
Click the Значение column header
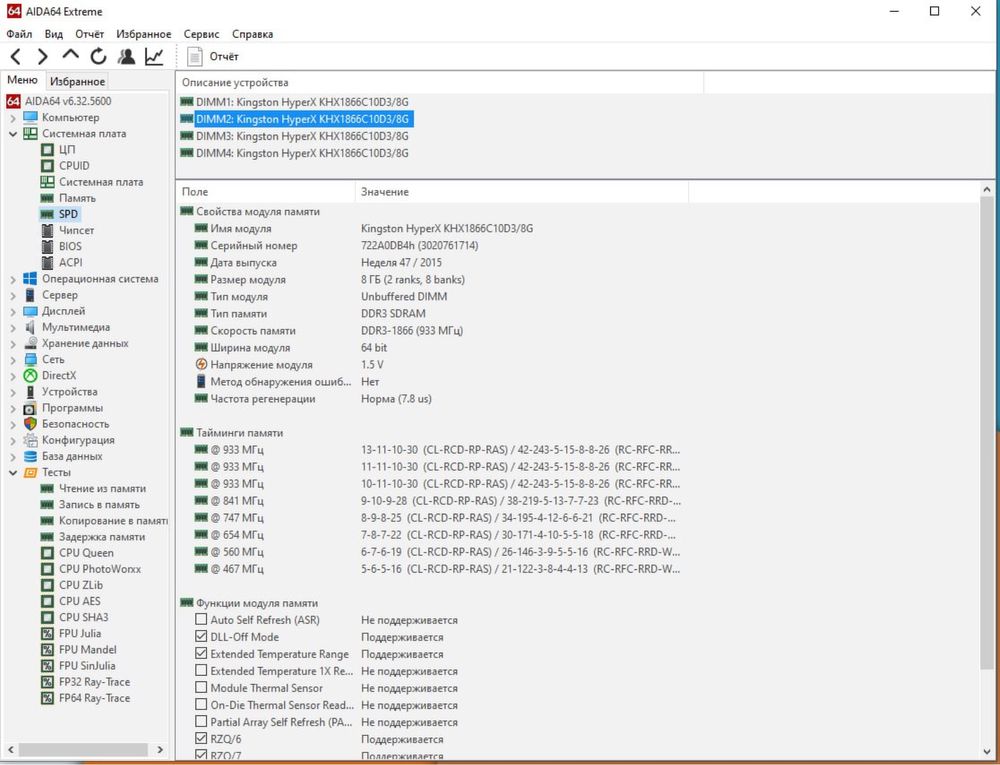[x=522, y=191]
